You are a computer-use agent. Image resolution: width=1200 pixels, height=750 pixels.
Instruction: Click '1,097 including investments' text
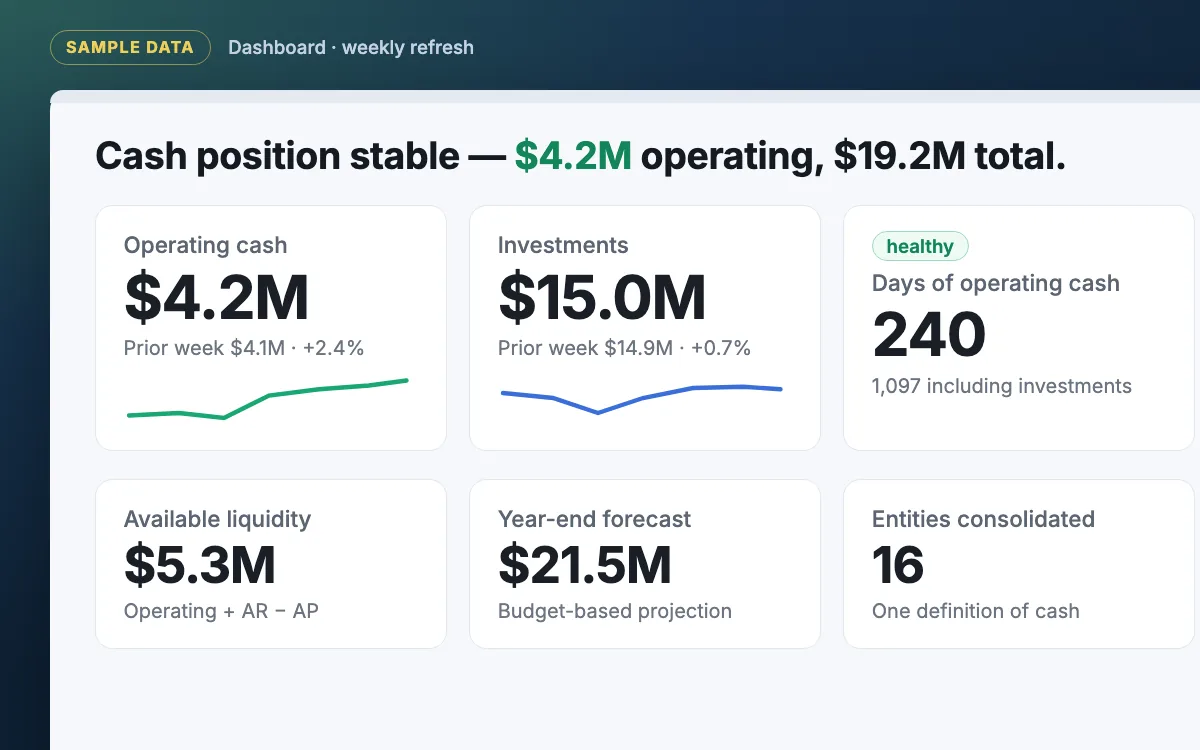coord(1002,386)
